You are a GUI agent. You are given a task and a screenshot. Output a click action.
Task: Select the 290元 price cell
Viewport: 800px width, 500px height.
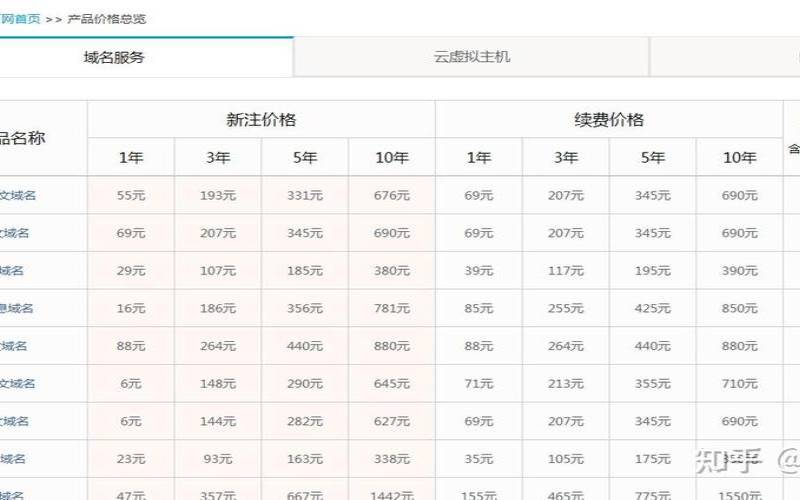tap(305, 384)
